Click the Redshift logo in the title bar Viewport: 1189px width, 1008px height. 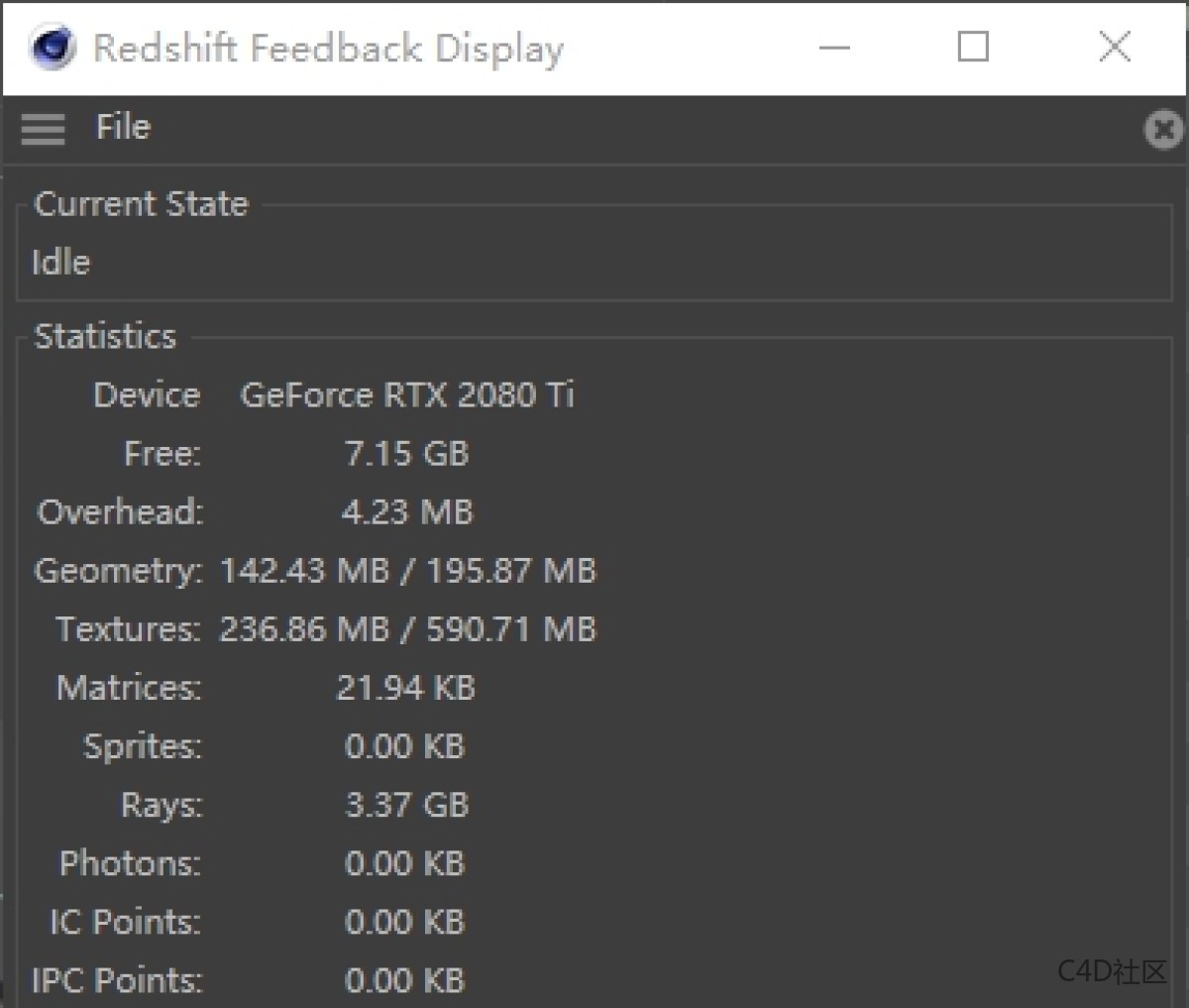[x=52, y=47]
